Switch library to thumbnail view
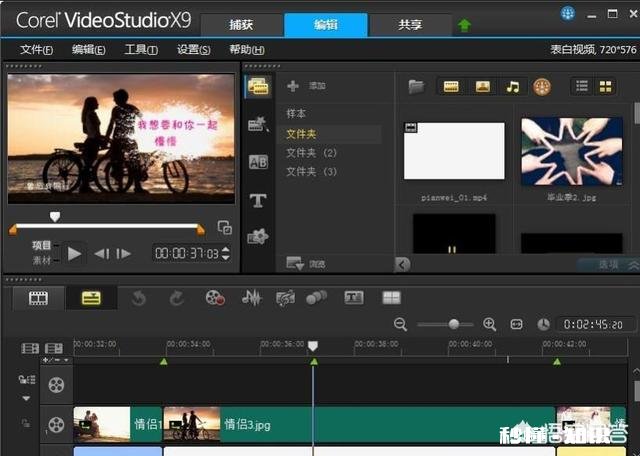The height and width of the screenshot is (456, 640). point(605,86)
